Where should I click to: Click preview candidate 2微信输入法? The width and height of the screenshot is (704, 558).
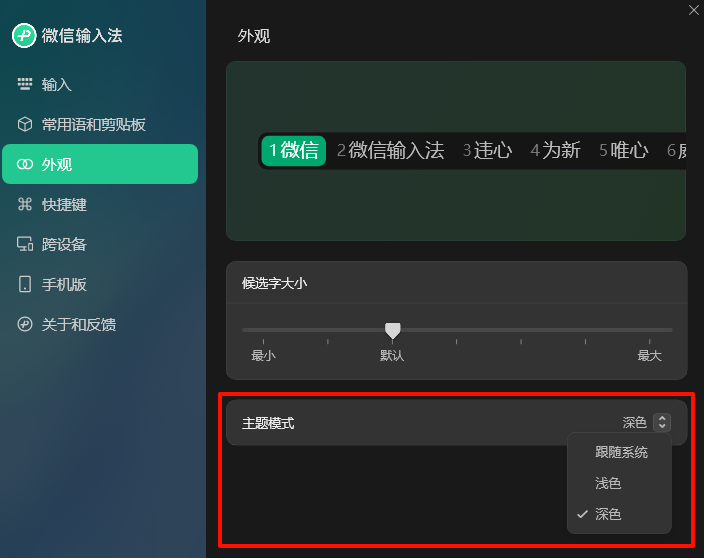pyautogui.click(x=391, y=150)
